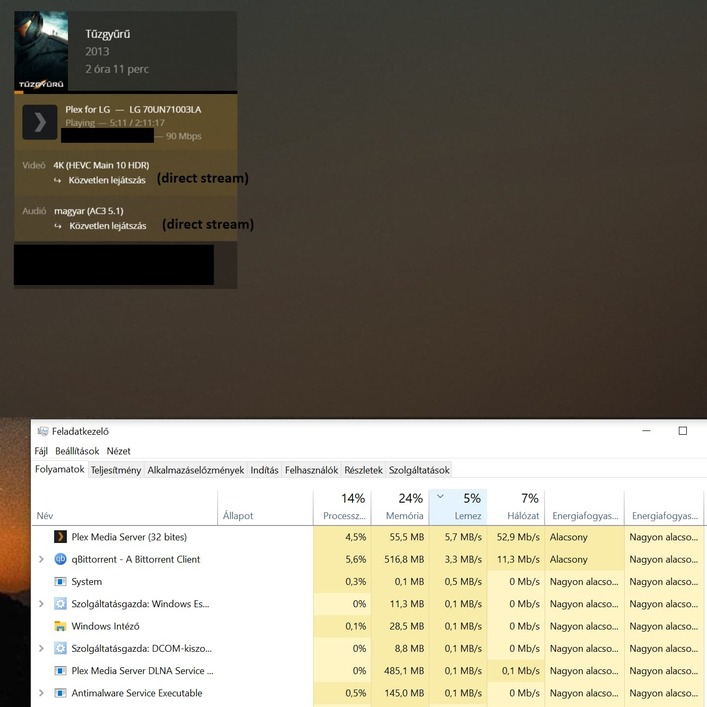Maximize the Feladatkezelő window
This screenshot has width=707, height=707.
(x=683, y=431)
